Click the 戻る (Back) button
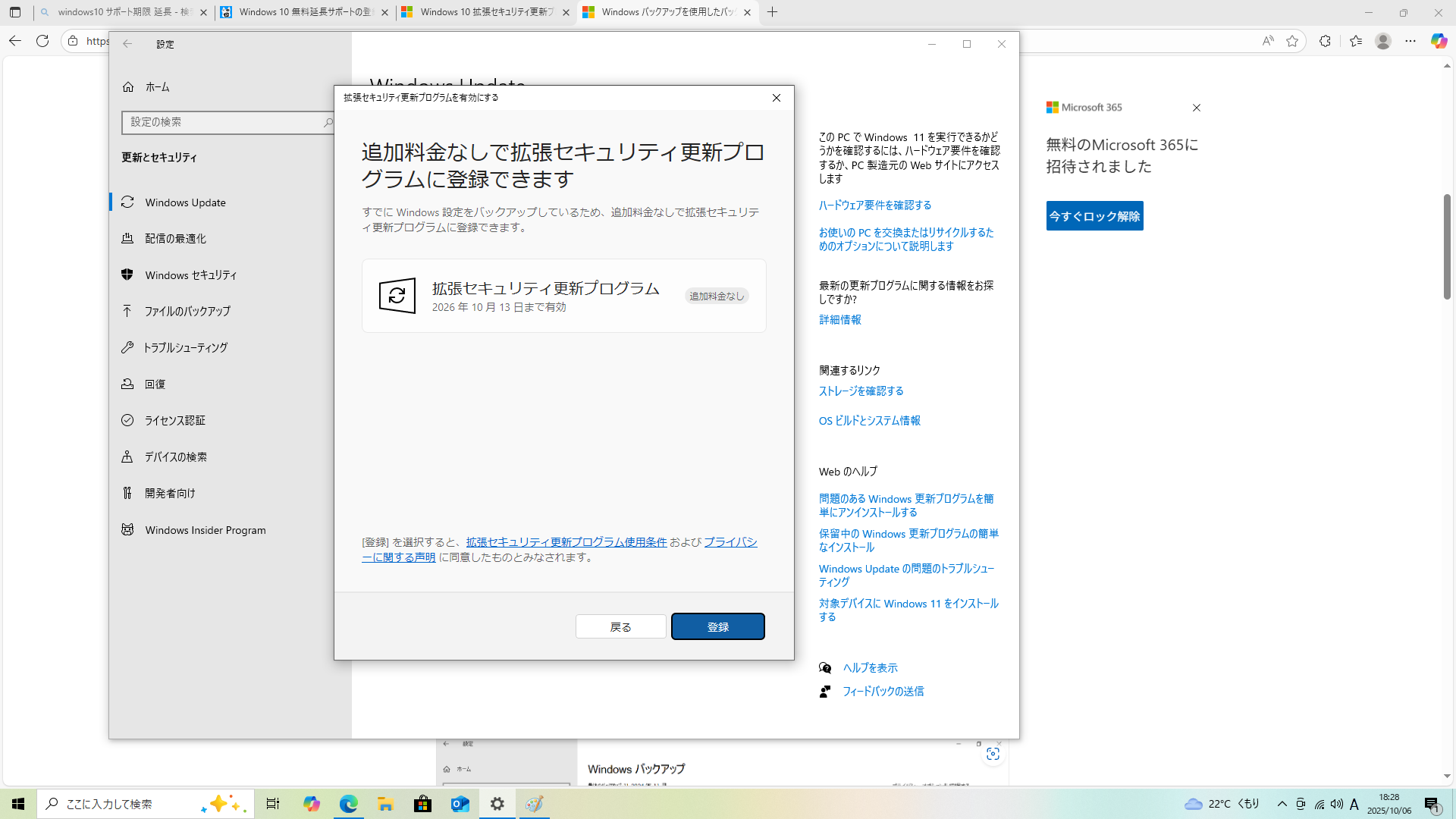 coord(620,626)
